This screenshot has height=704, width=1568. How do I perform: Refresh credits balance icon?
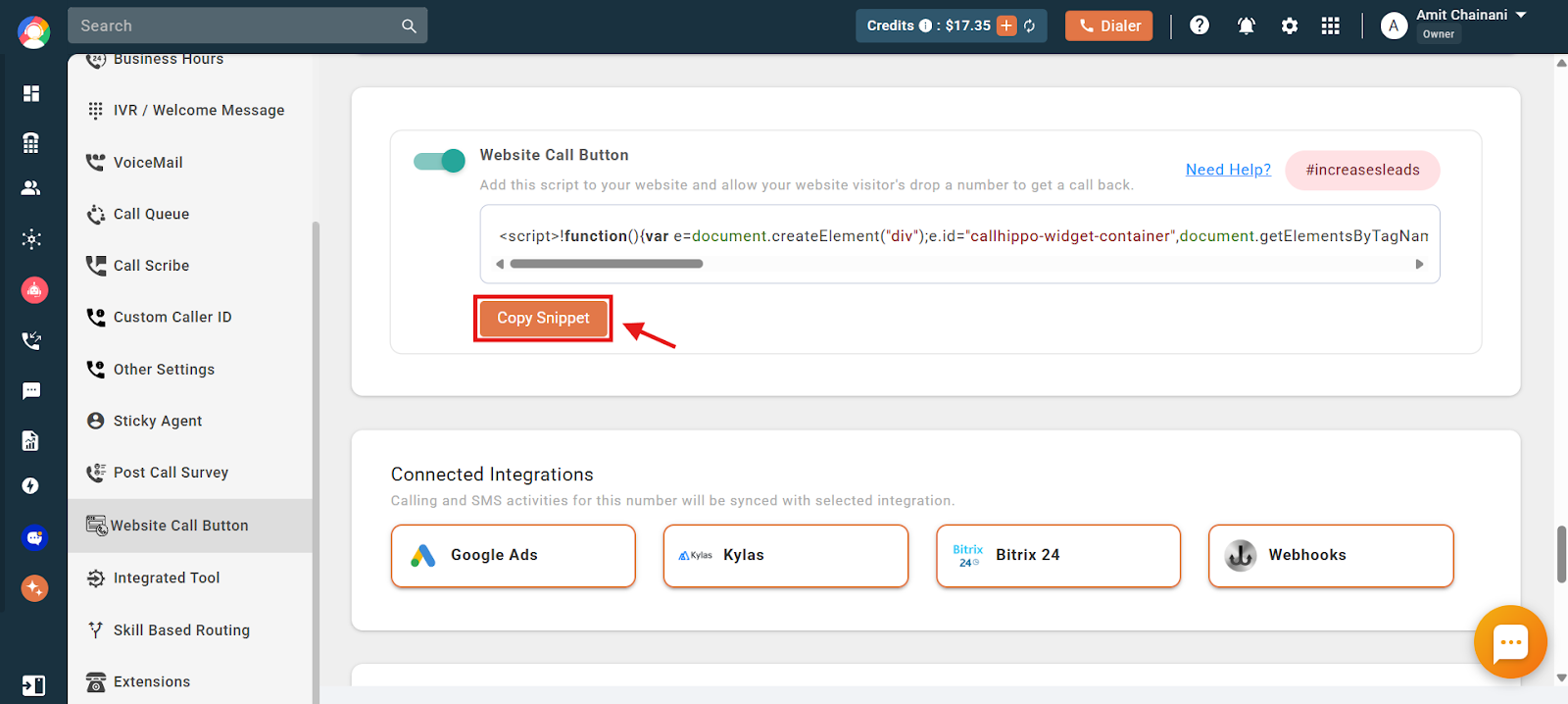coord(1030,26)
